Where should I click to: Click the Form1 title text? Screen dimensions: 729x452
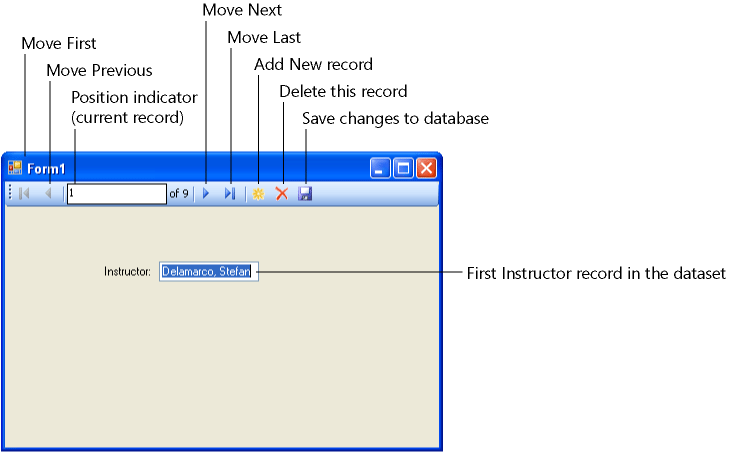point(46,168)
